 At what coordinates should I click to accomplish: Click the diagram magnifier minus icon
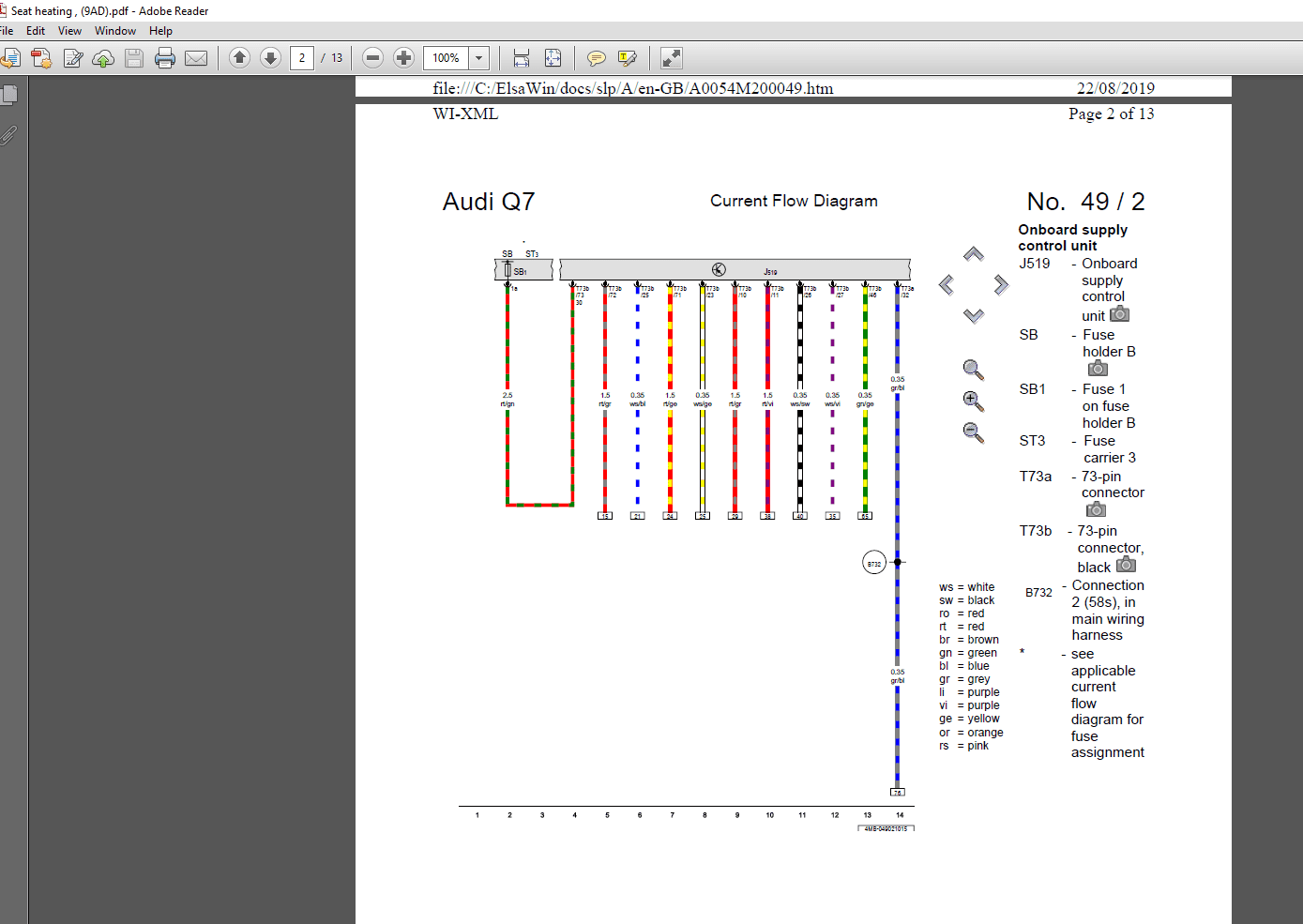coord(974,432)
